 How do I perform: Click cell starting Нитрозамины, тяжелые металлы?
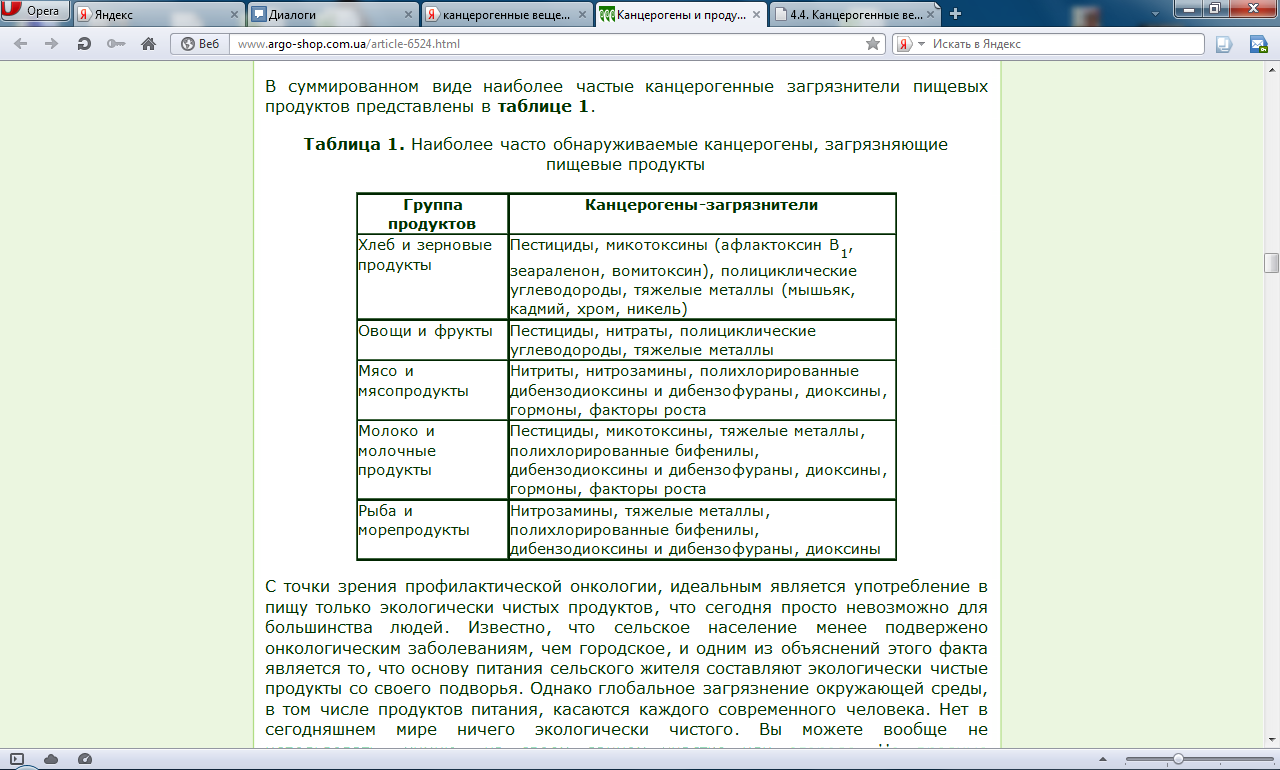point(702,530)
